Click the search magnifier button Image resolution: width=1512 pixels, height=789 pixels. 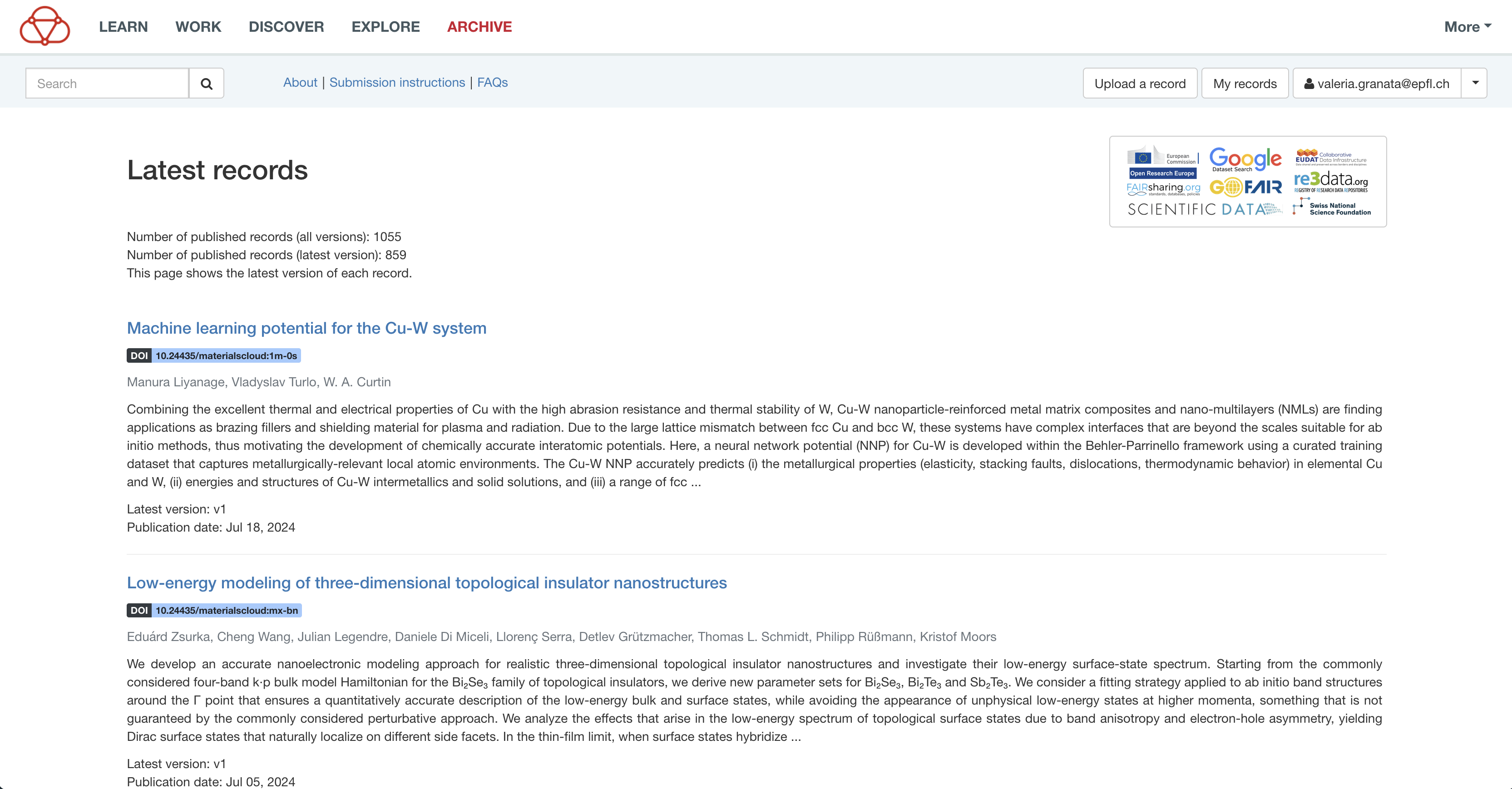(x=206, y=84)
